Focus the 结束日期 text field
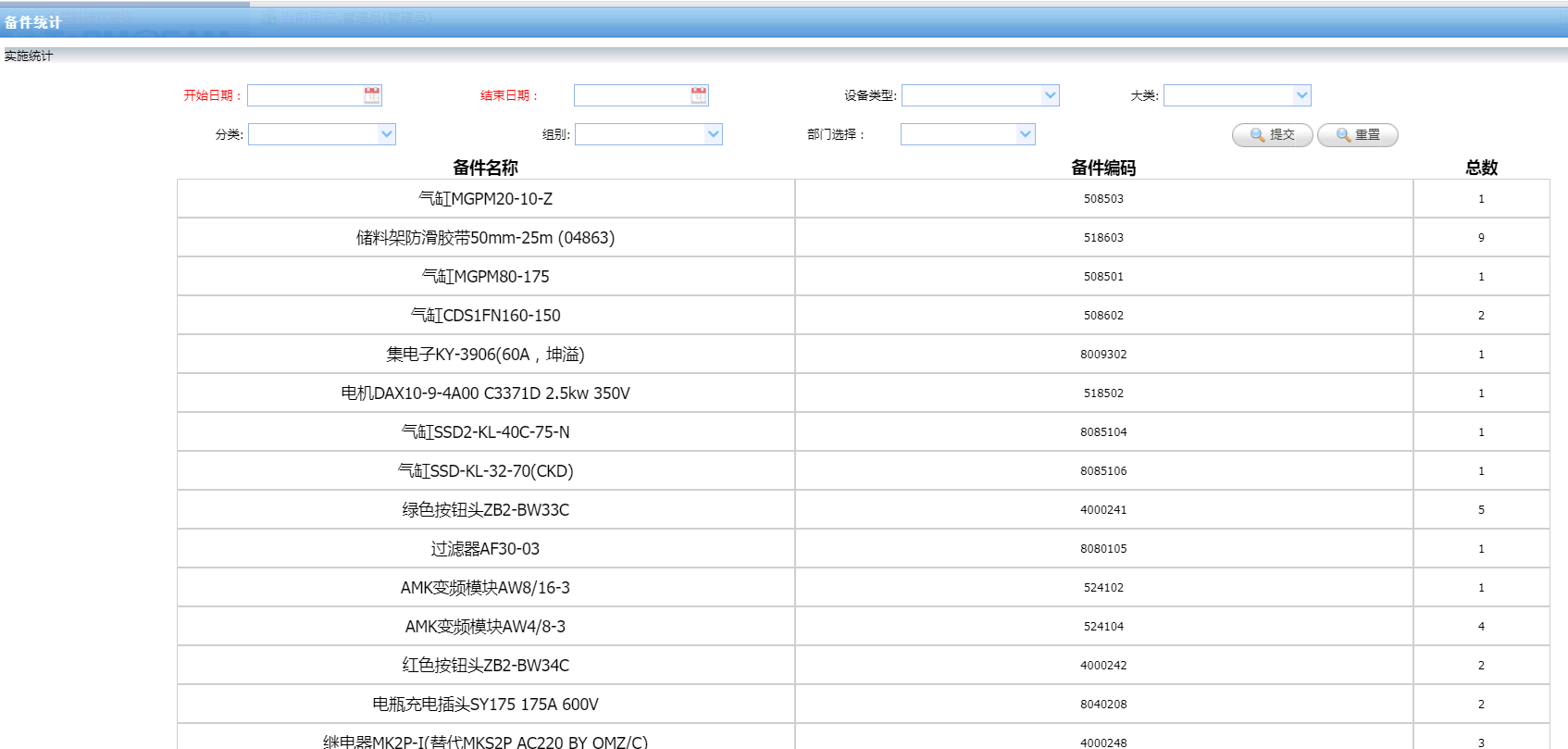 631,95
